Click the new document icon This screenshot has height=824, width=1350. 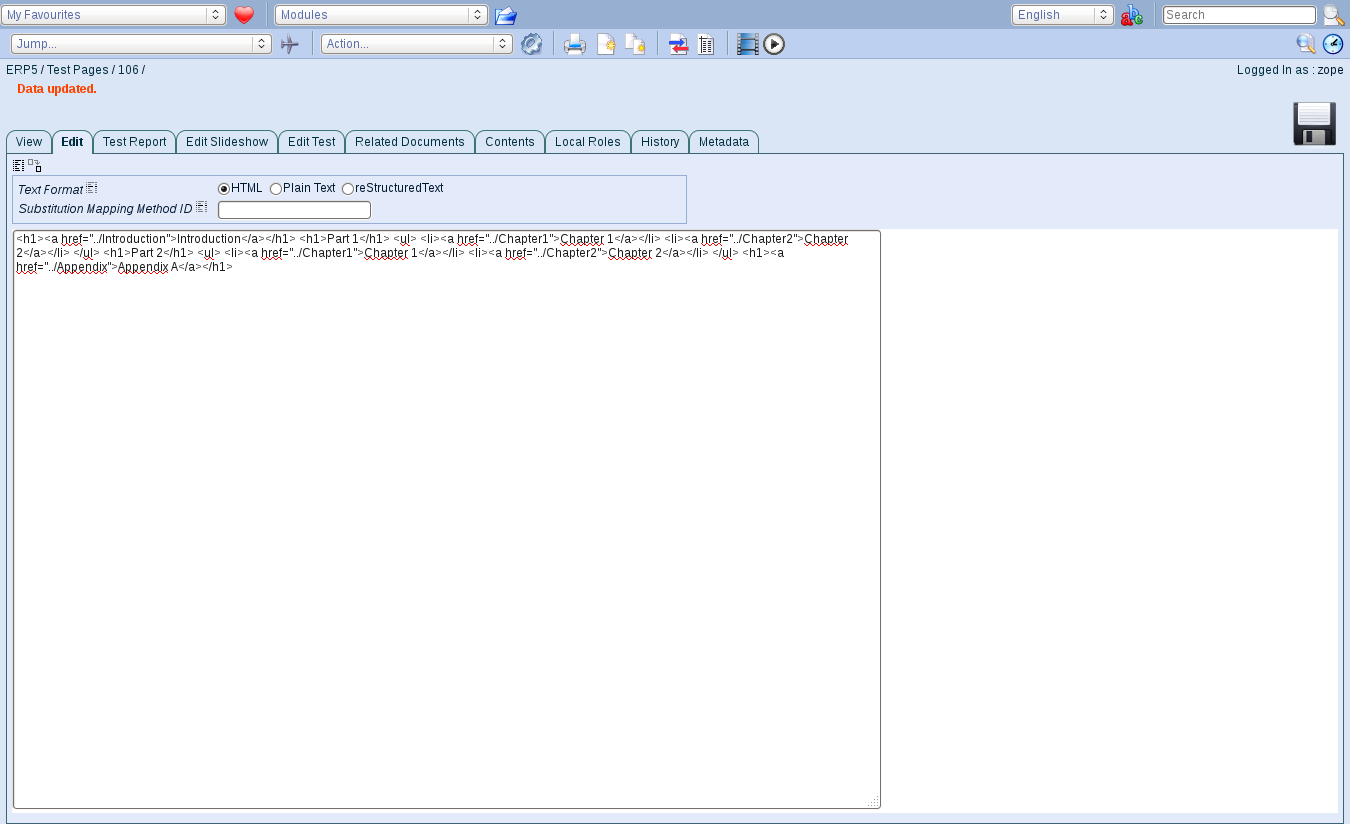tap(606, 44)
